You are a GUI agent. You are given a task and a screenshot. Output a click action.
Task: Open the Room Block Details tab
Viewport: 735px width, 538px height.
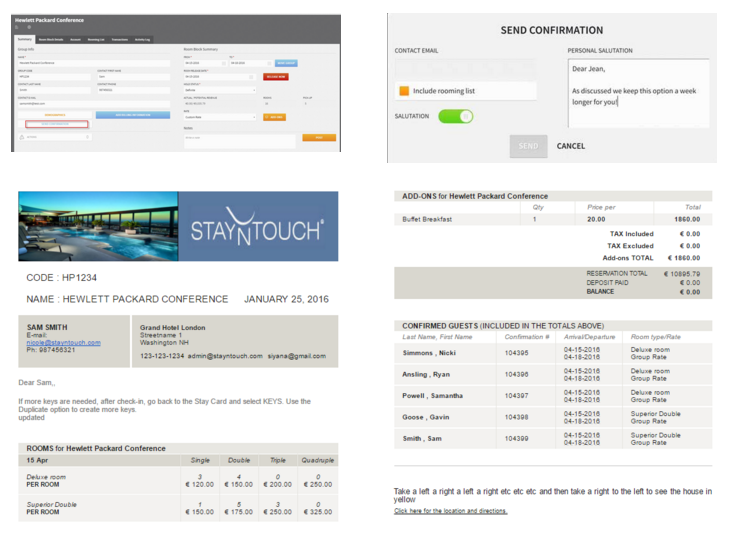(51, 40)
